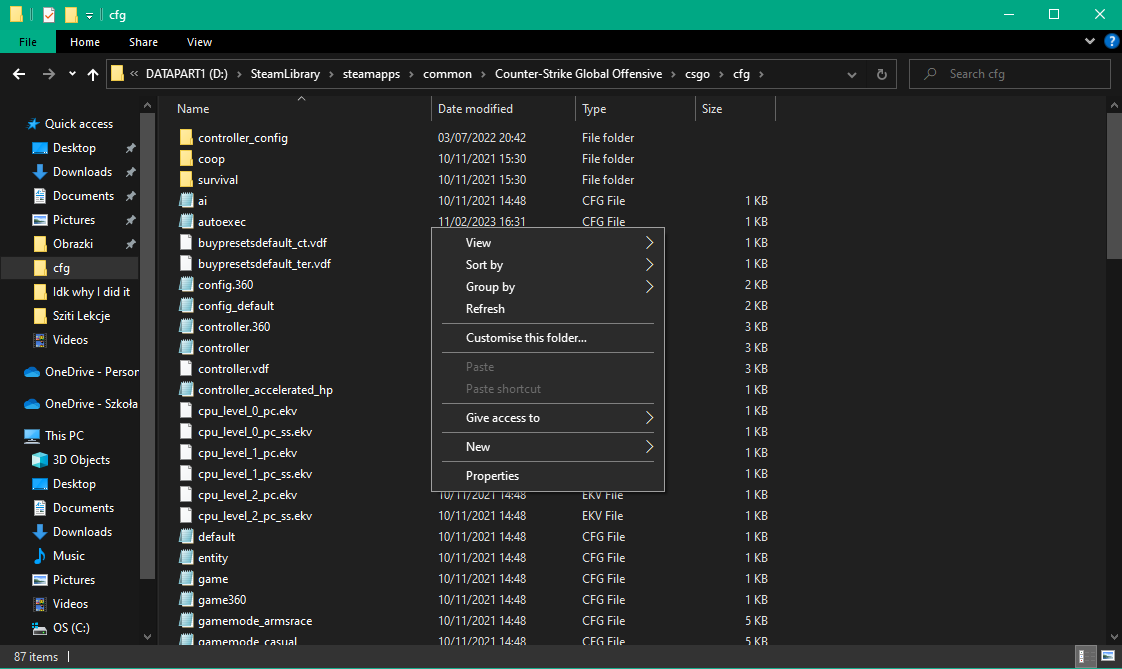
Task: Switch to large thumbnails view icon
Action: [1106, 656]
